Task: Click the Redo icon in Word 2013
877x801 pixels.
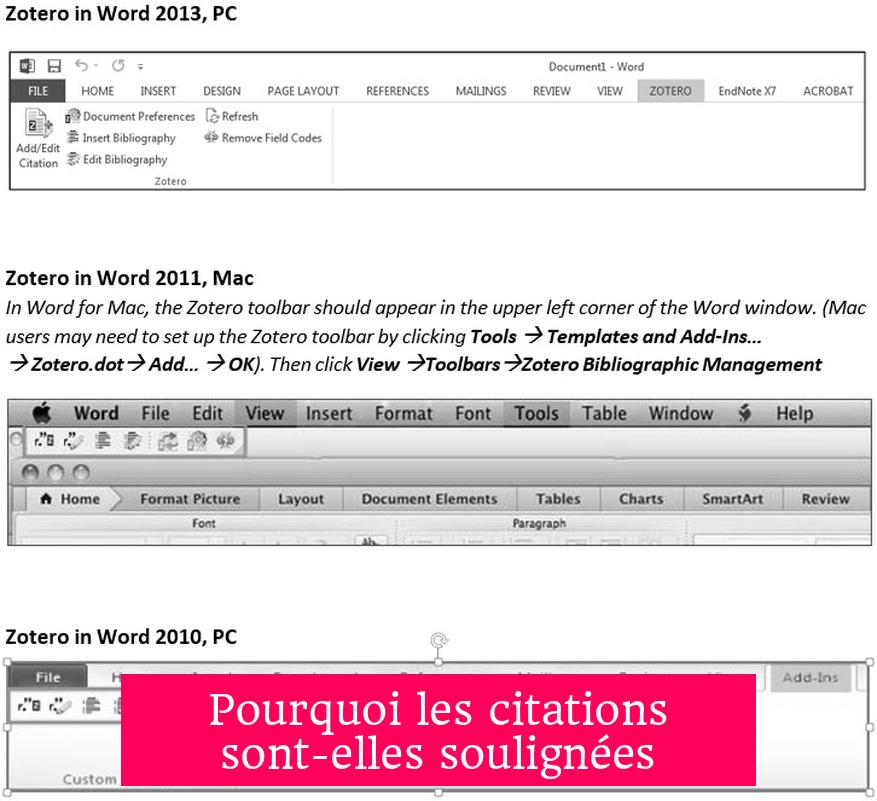Action: pos(118,65)
